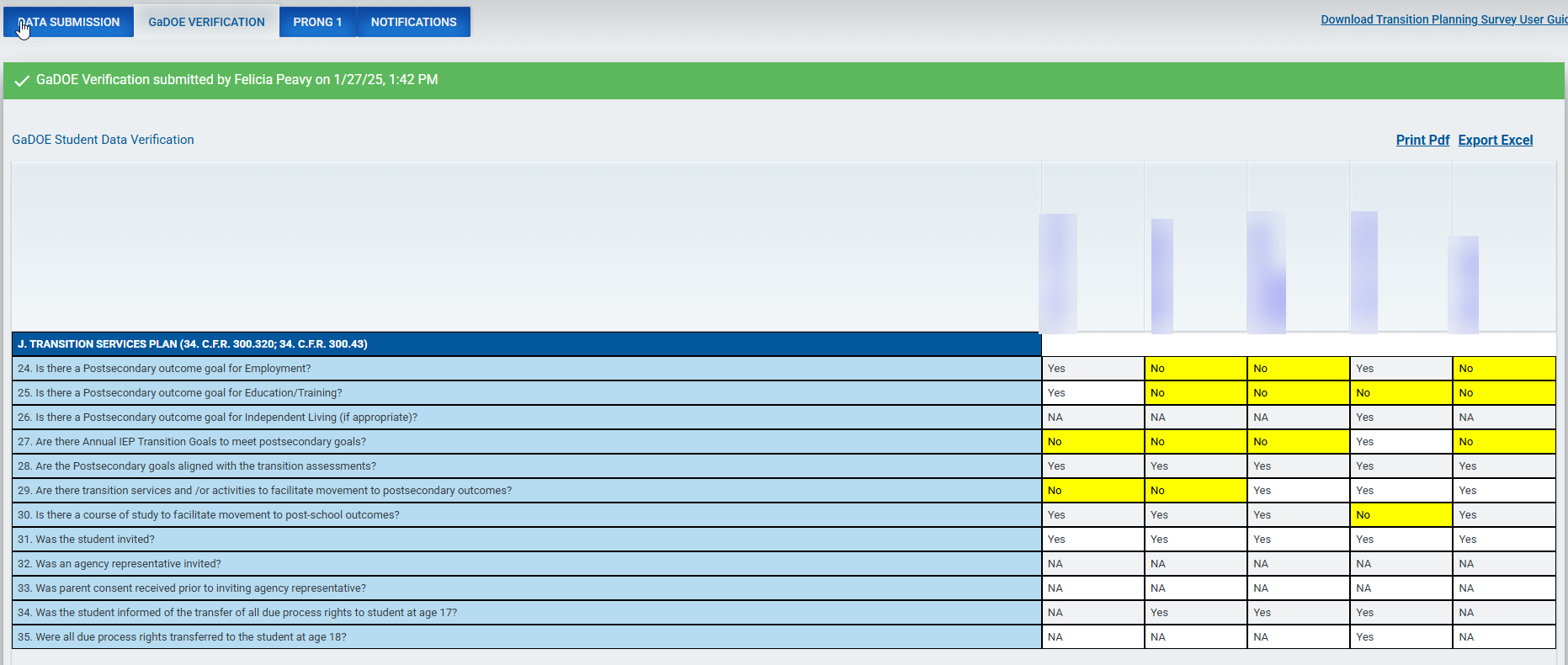Open the Prong 1 tab

[x=317, y=22]
